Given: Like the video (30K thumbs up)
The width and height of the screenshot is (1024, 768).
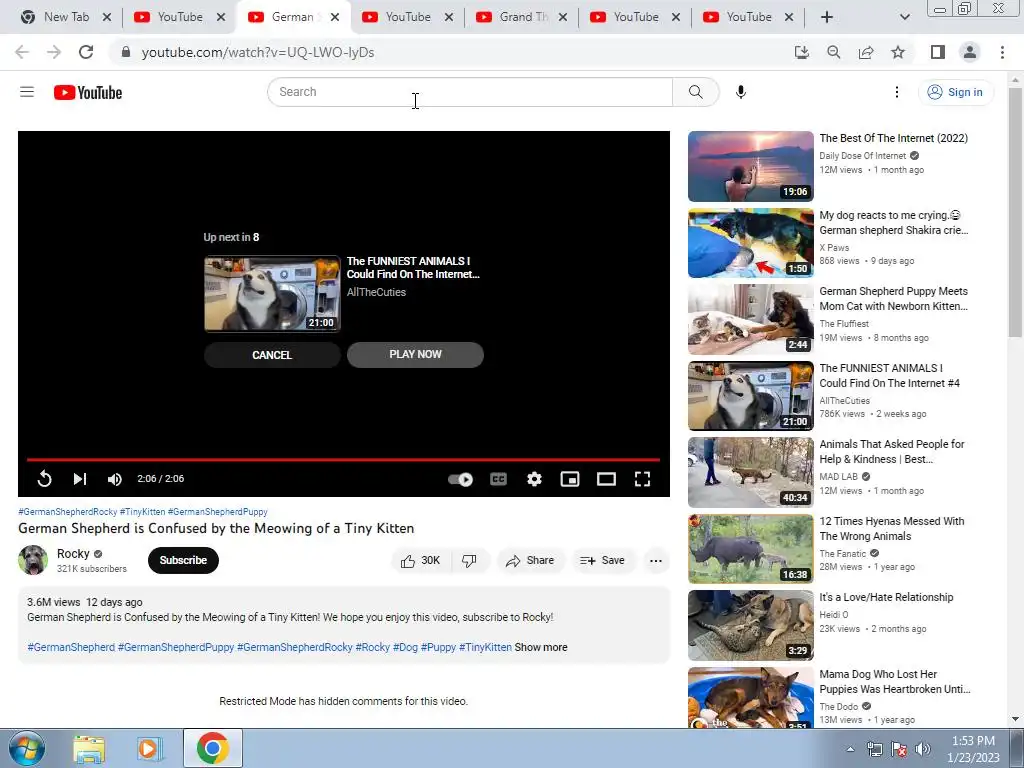Looking at the screenshot, I should [x=421, y=560].
